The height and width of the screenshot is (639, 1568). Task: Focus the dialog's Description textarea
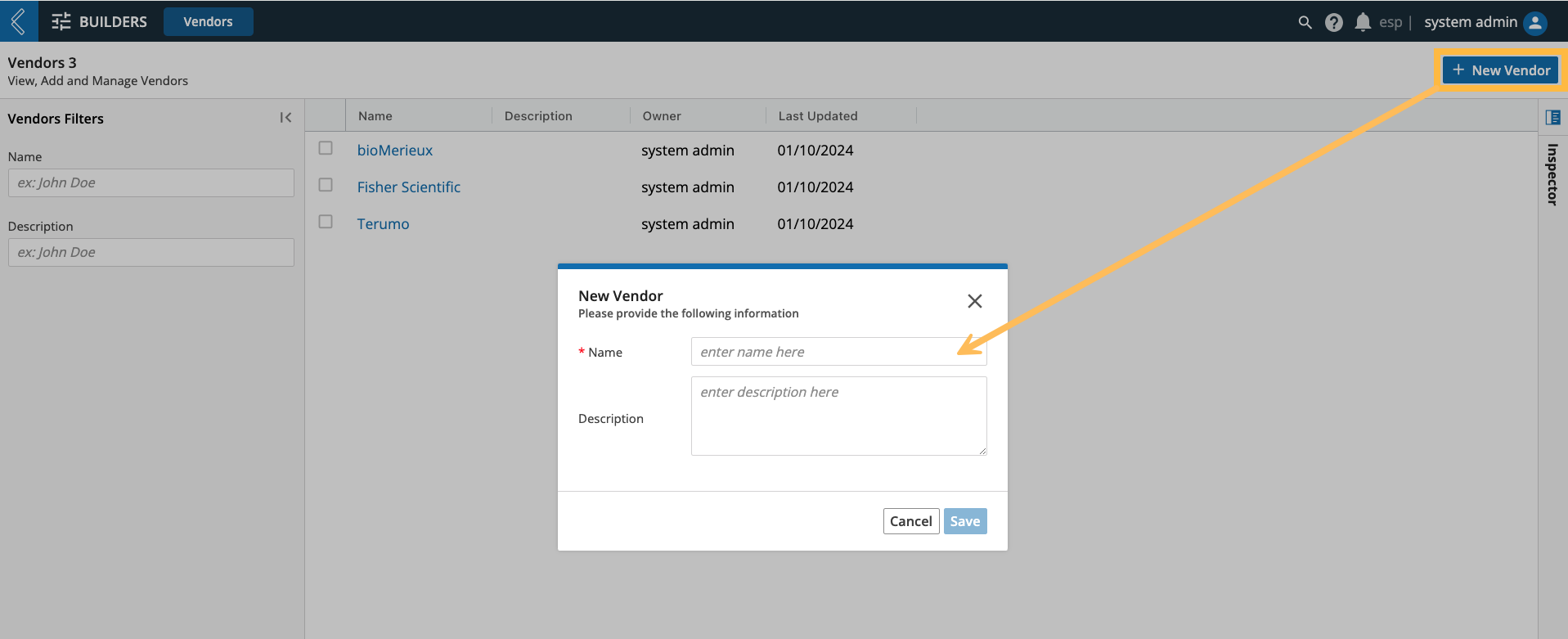(839, 416)
